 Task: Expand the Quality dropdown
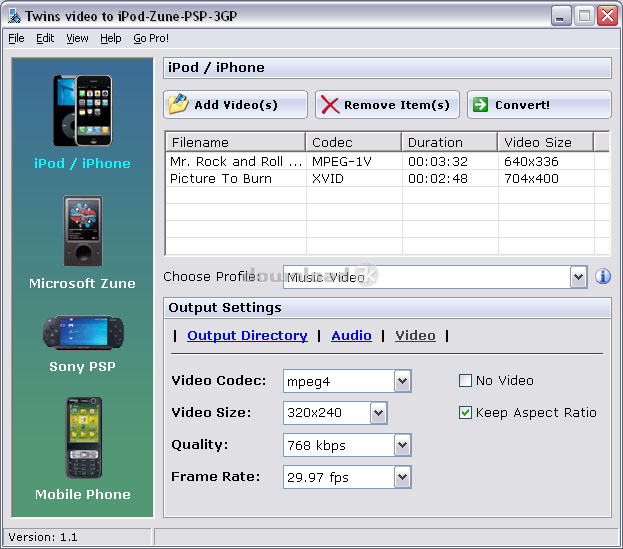pyautogui.click(x=402, y=445)
